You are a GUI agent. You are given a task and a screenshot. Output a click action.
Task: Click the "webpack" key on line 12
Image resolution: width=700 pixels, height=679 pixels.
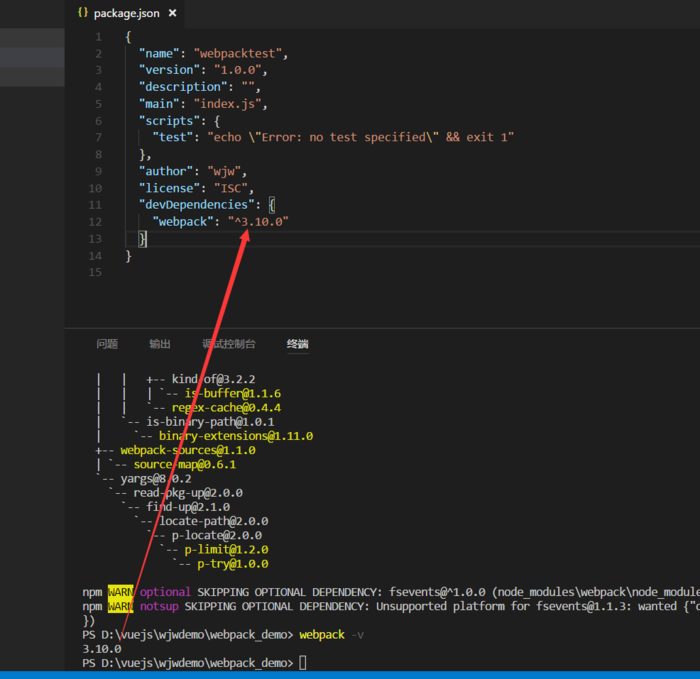click(183, 222)
